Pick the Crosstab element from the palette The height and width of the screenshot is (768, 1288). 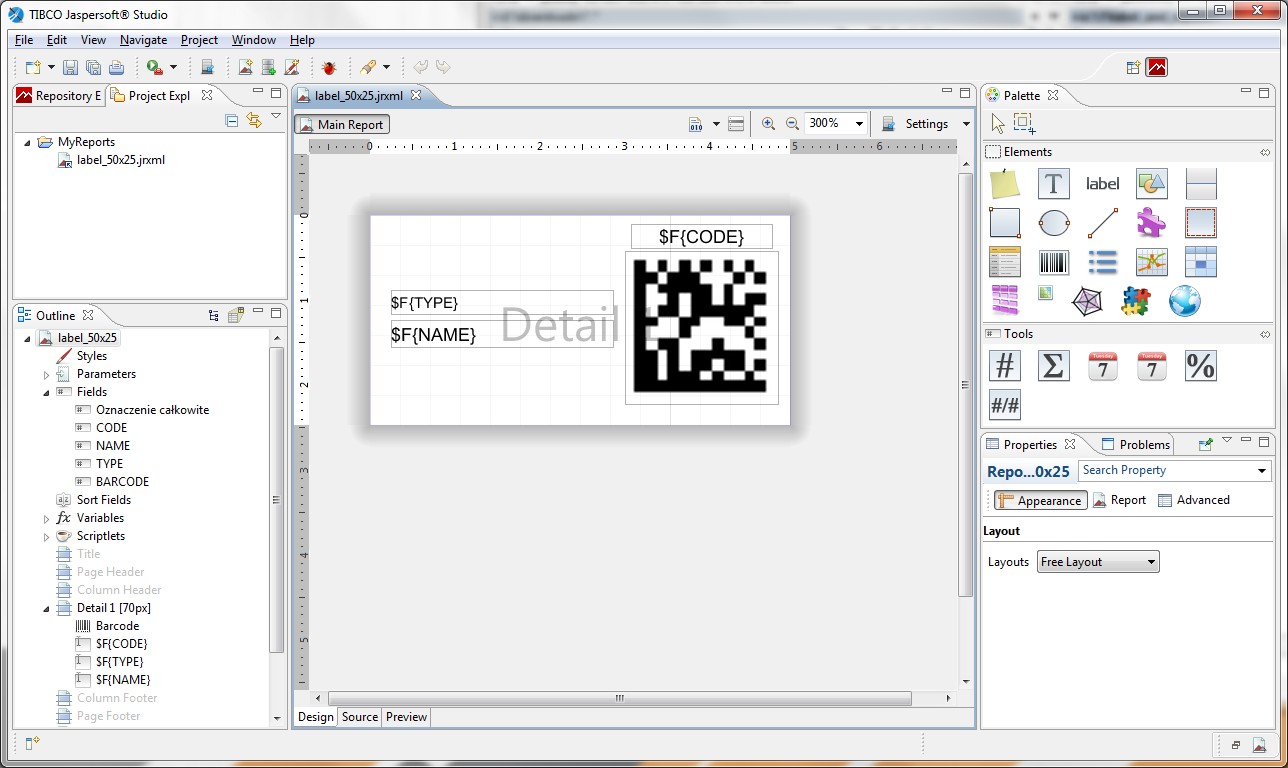(1199, 262)
